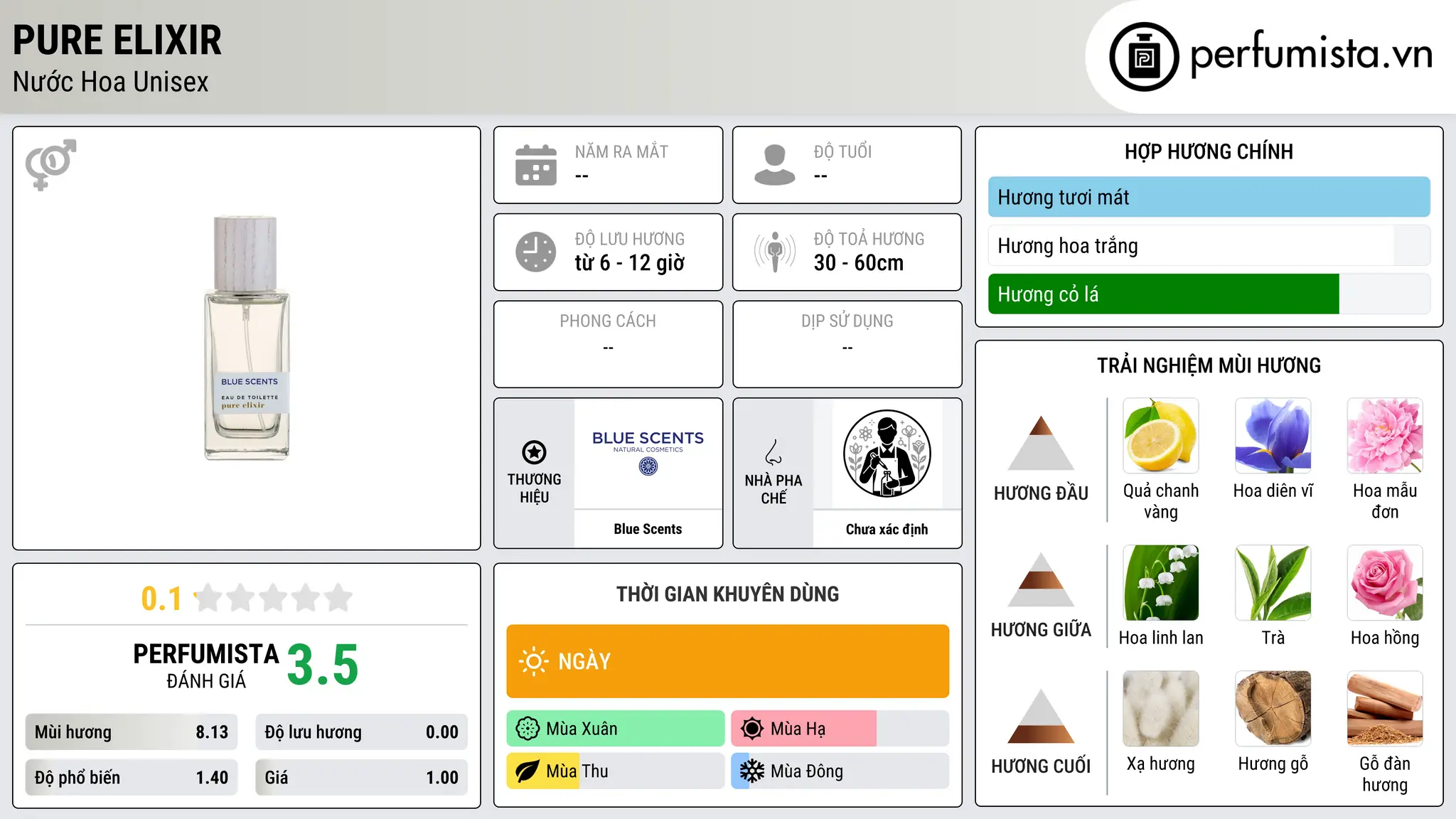Screen dimensions: 1456x819
Task: Click the Chưa xác định perfumer label
Action: coord(887,529)
